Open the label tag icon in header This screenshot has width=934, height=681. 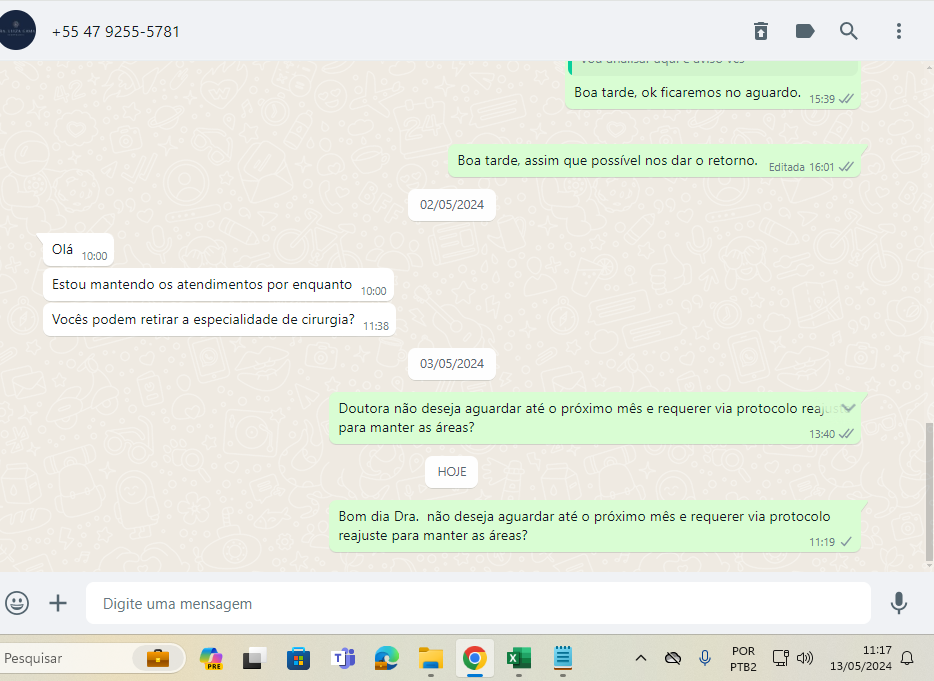[x=805, y=31]
